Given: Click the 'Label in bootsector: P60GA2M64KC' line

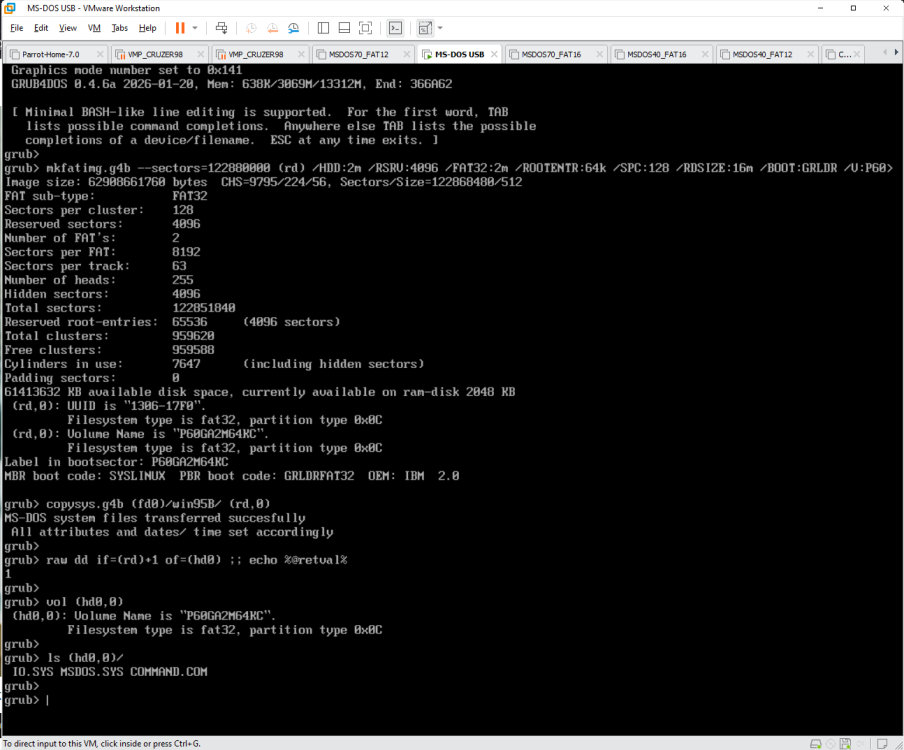Looking at the screenshot, I should tap(116, 462).
